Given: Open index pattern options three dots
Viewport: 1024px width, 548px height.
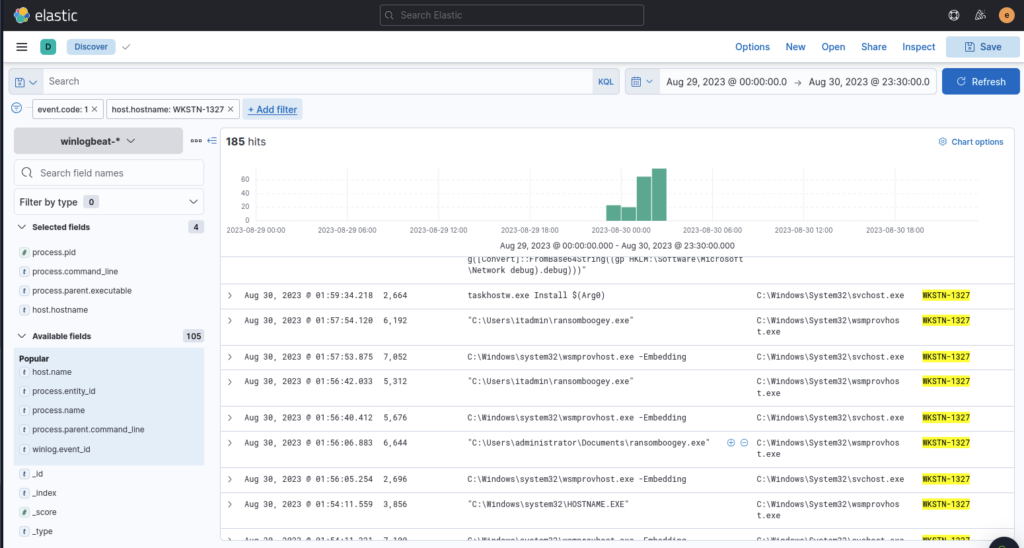Looking at the screenshot, I should (x=196, y=140).
